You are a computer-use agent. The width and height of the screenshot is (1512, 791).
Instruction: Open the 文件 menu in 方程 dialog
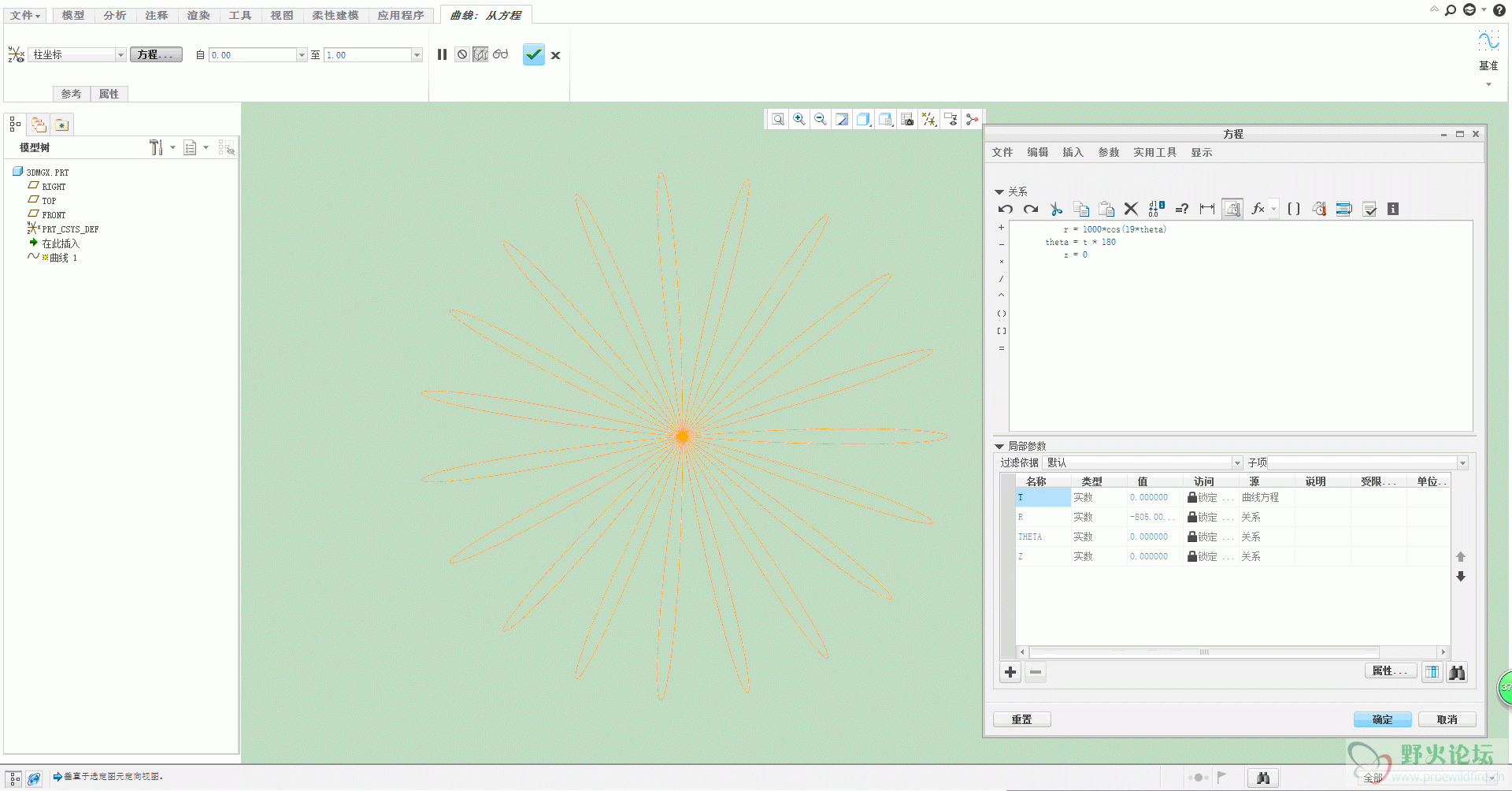(1002, 153)
